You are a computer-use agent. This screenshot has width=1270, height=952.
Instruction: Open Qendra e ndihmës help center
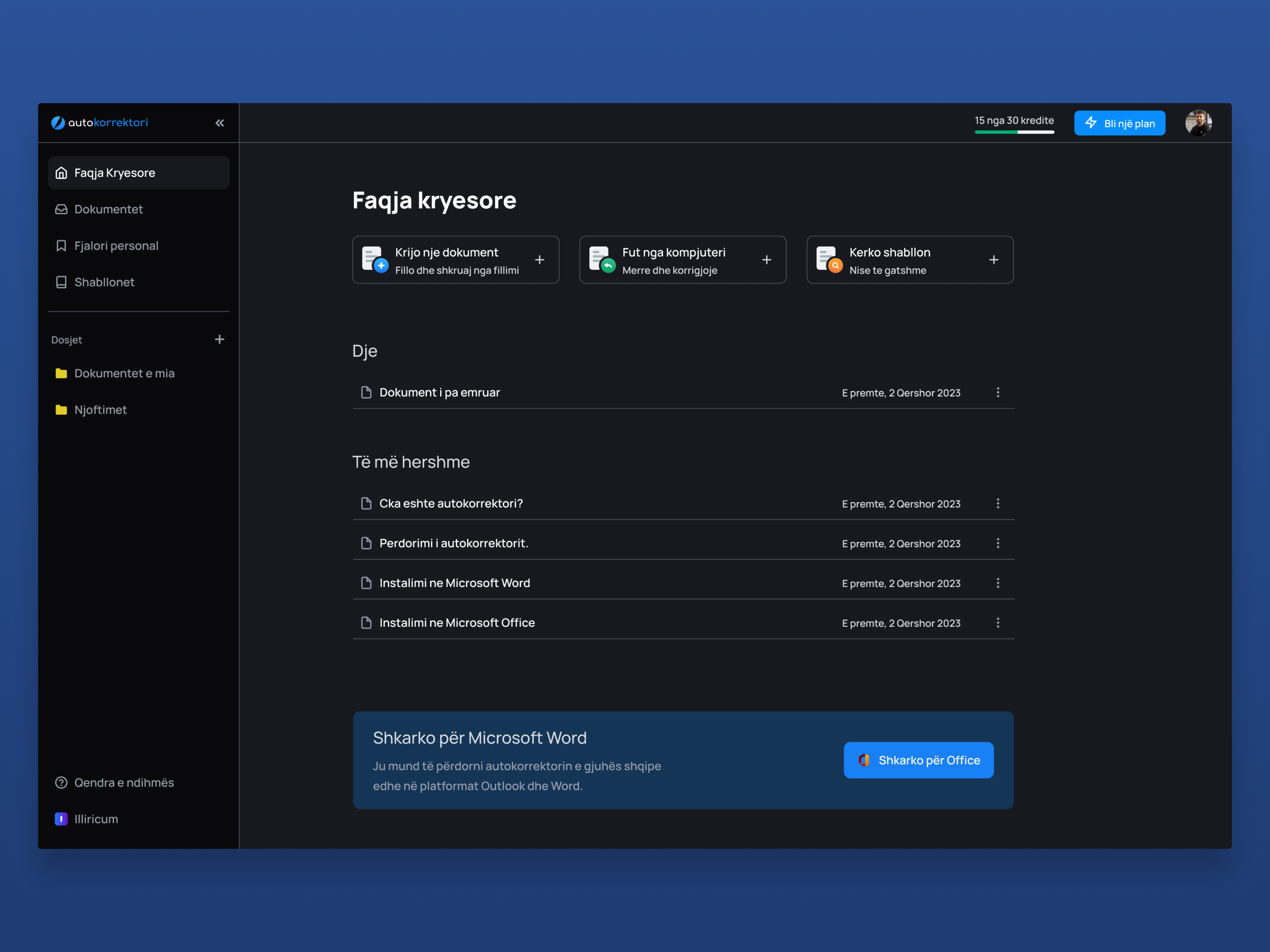(x=123, y=783)
